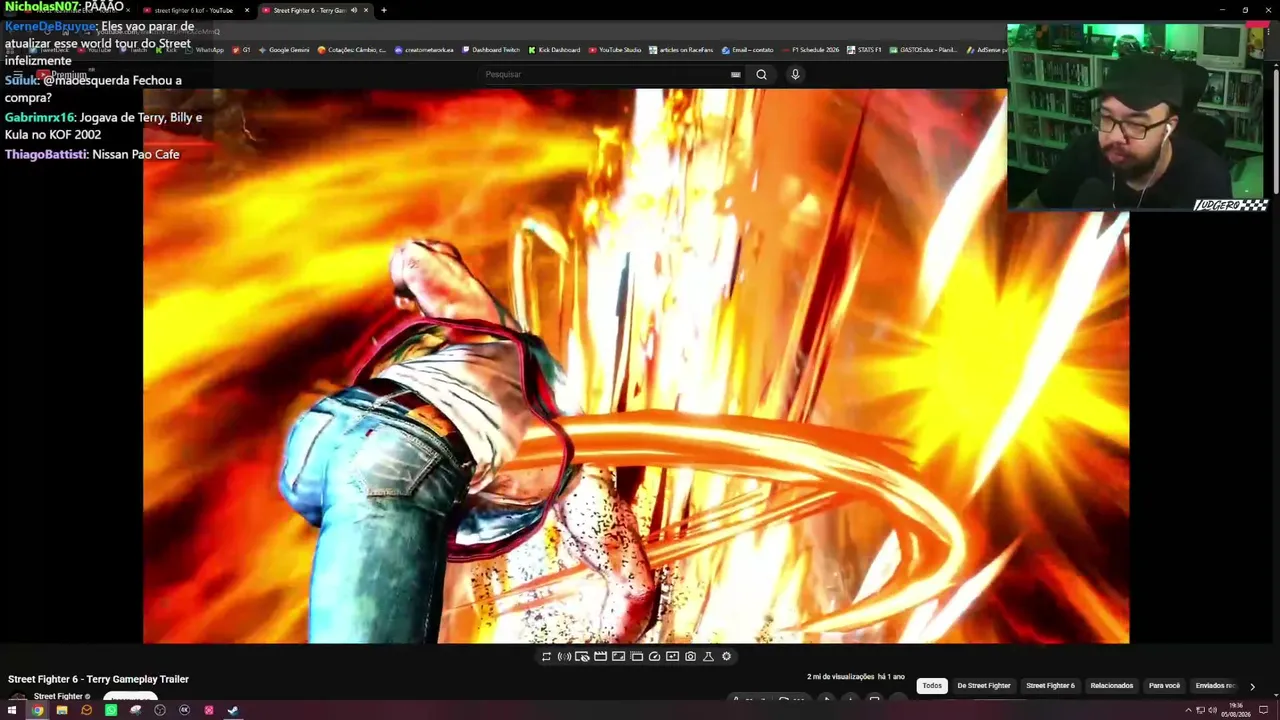Click the speed gauge icon in player toolbar

click(x=654, y=657)
